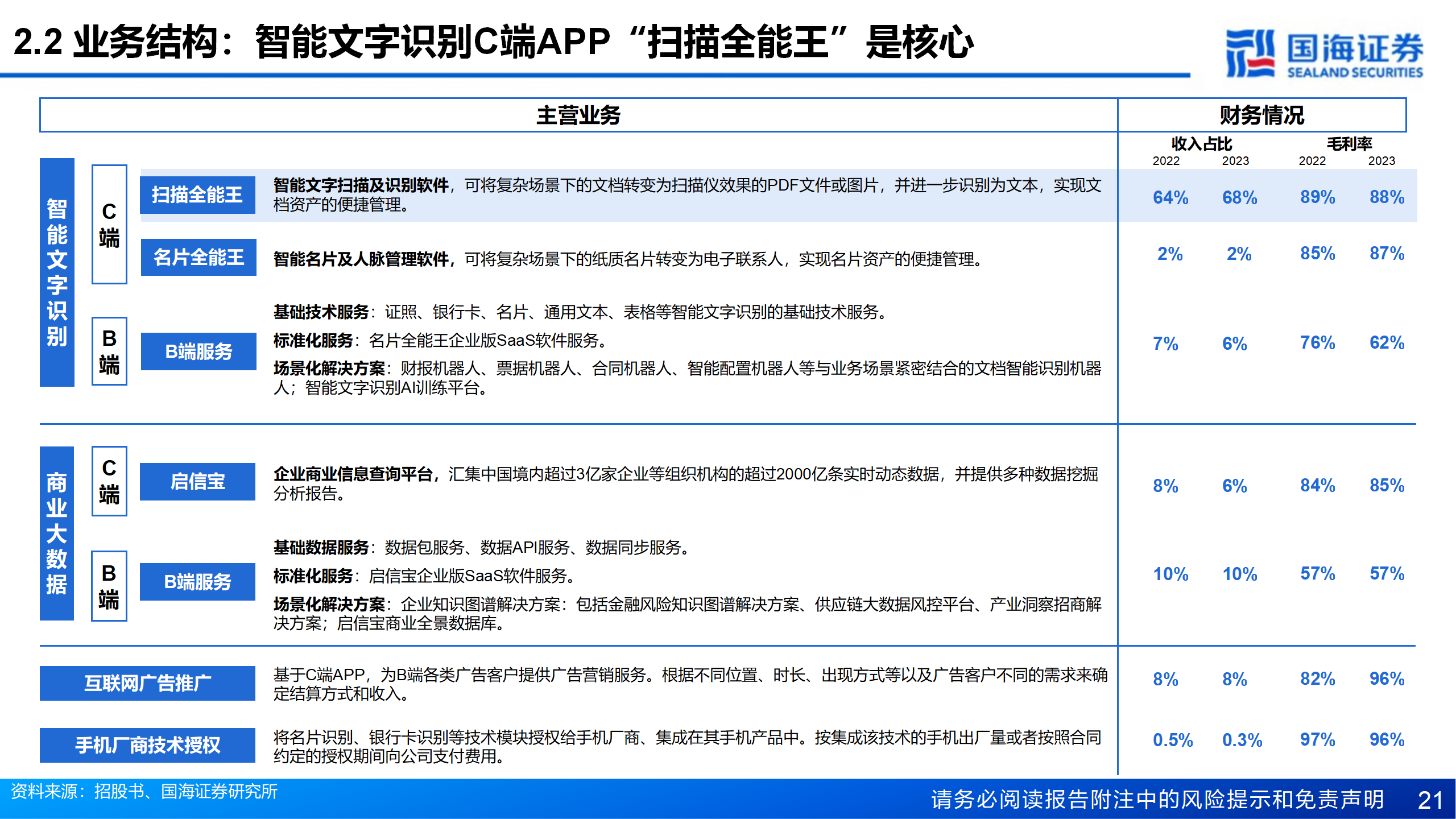
Task: Click the 89% gross margin for 扫描全能王
Action: click(x=1317, y=197)
